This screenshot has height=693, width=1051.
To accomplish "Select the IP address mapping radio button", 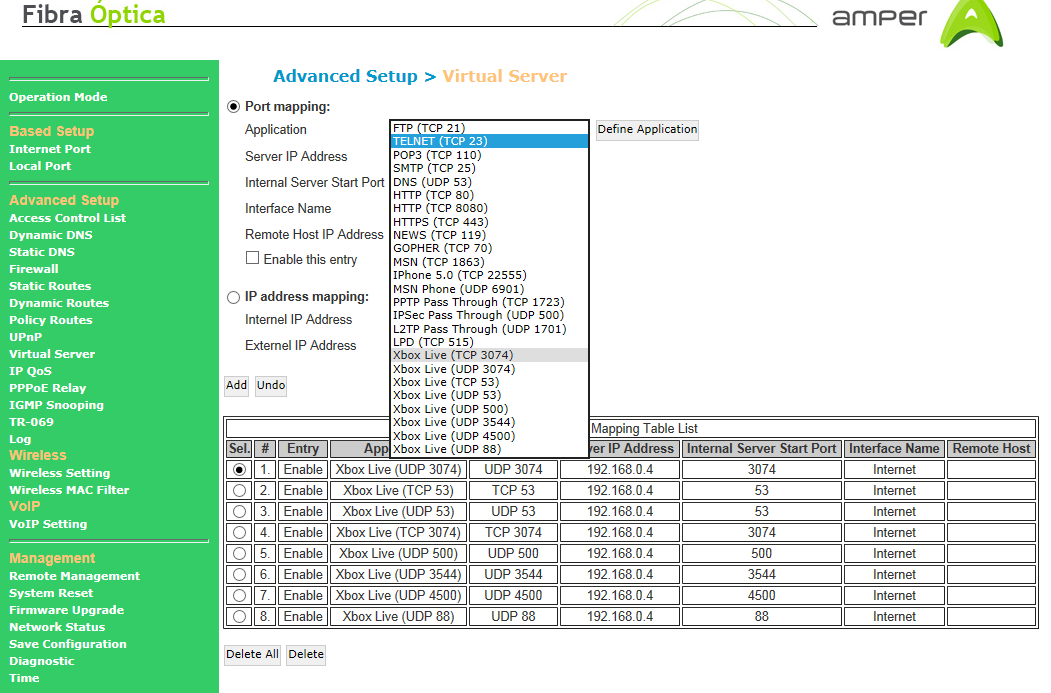I will [x=233, y=297].
